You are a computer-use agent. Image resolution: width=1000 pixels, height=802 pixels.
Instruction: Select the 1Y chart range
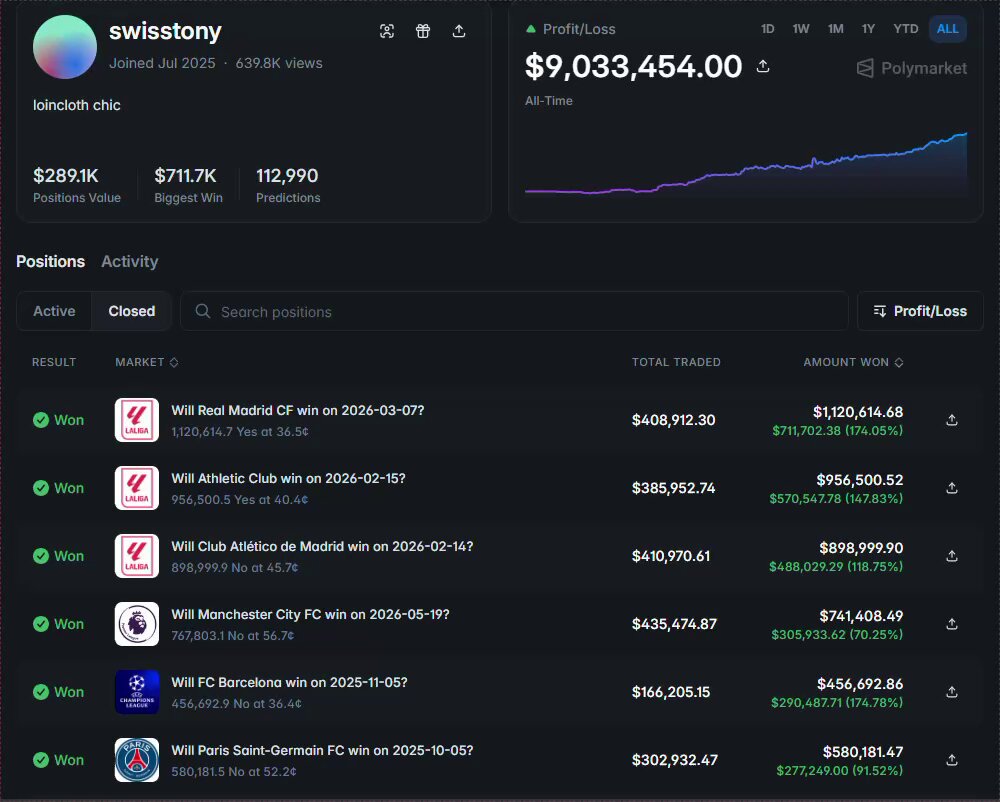click(868, 29)
